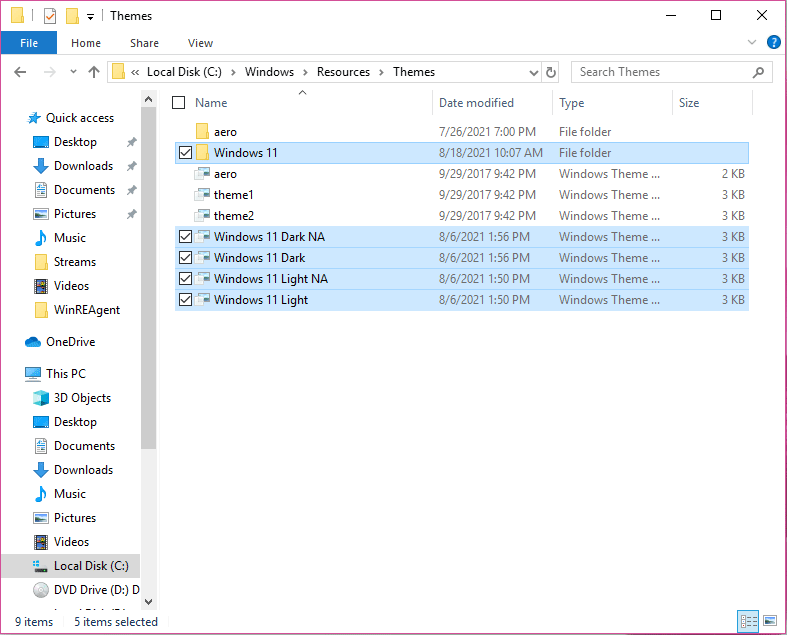787x635 pixels.
Task: Expand the ribbon with the chevron
Action: coord(752,42)
